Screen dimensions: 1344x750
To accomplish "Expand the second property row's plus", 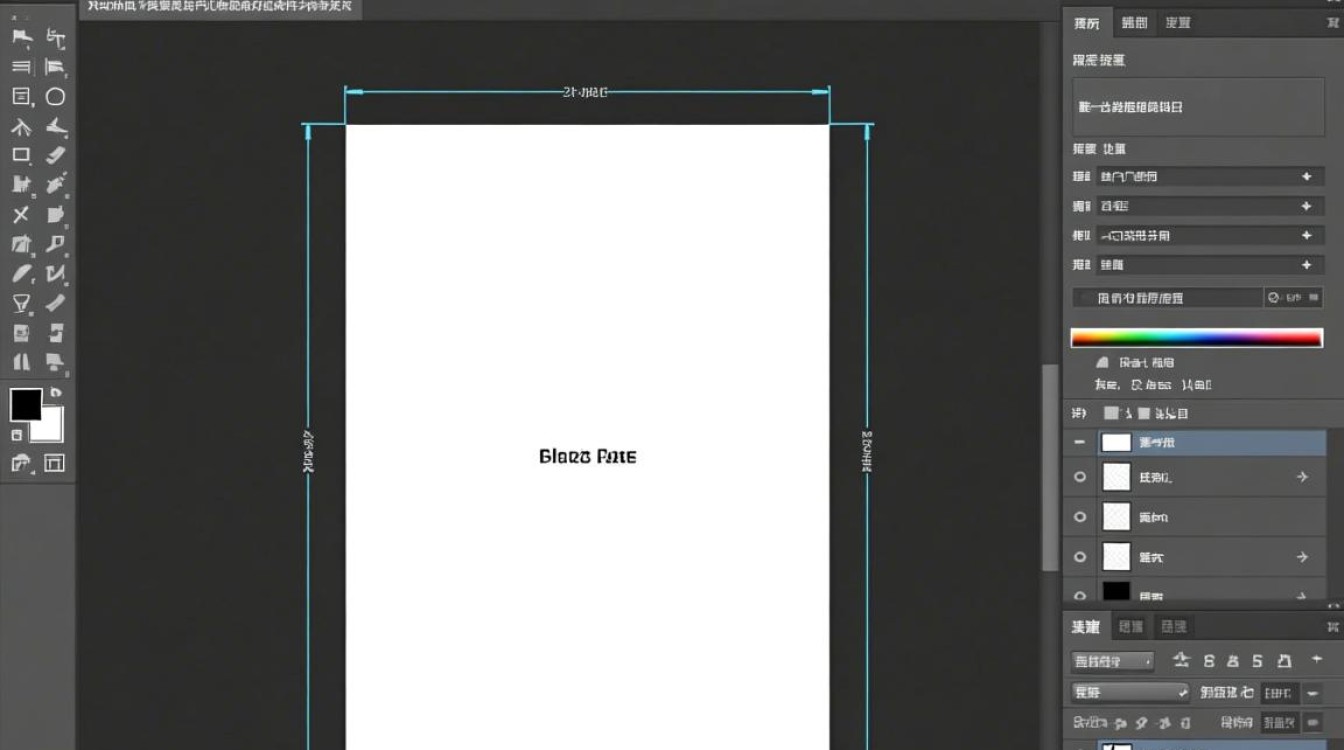I will [x=1306, y=206].
